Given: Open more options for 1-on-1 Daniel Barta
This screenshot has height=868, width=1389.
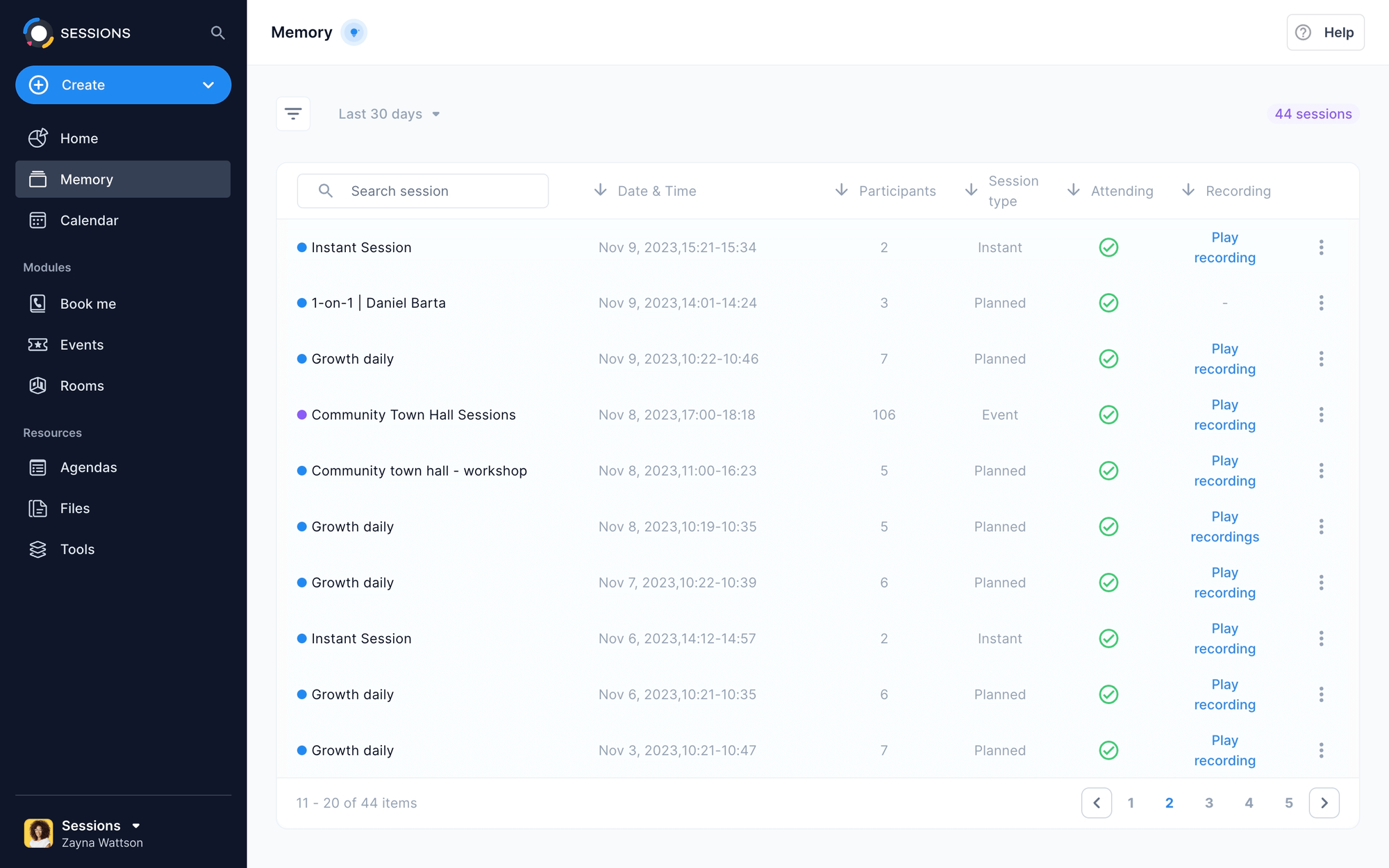Looking at the screenshot, I should click(1321, 303).
